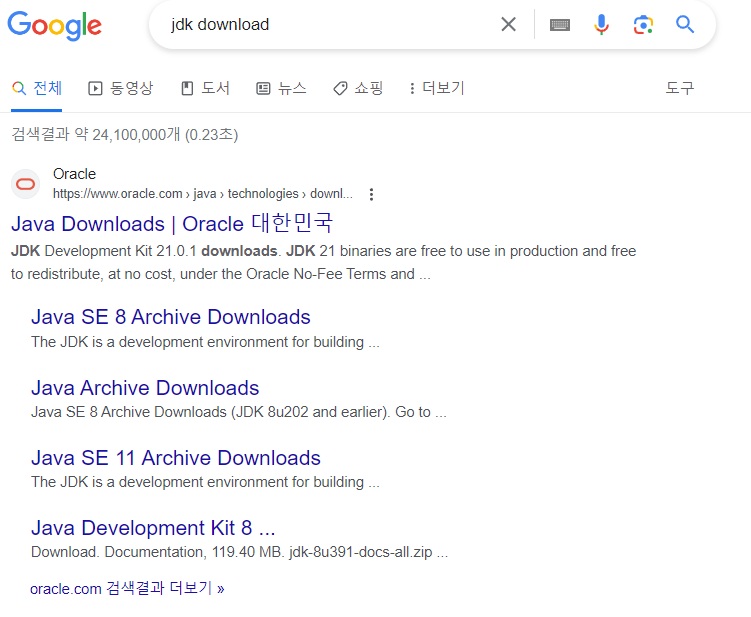Switch to the 도서 tab
The image size is (751, 617).
pos(205,88)
